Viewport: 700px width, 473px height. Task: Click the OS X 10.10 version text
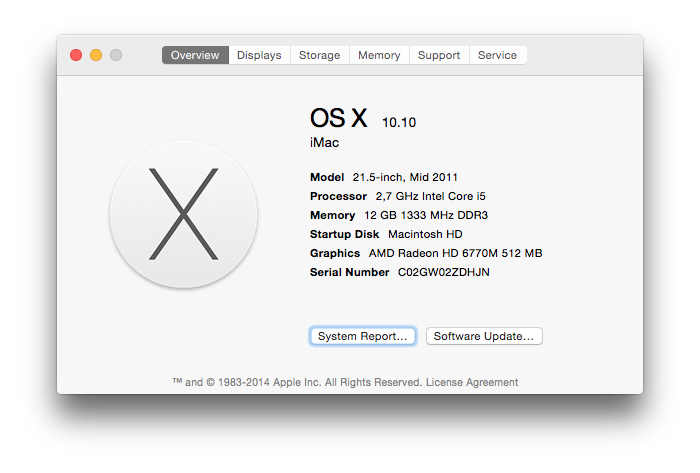tap(363, 118)
